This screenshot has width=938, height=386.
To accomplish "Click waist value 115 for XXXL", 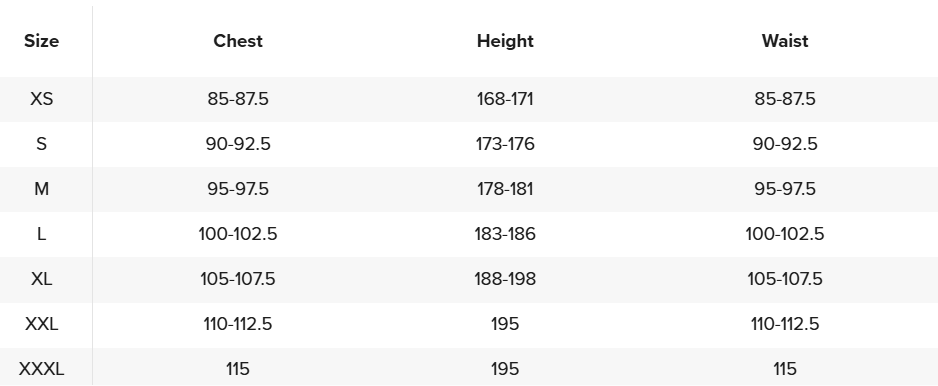I will click(784, 369).
